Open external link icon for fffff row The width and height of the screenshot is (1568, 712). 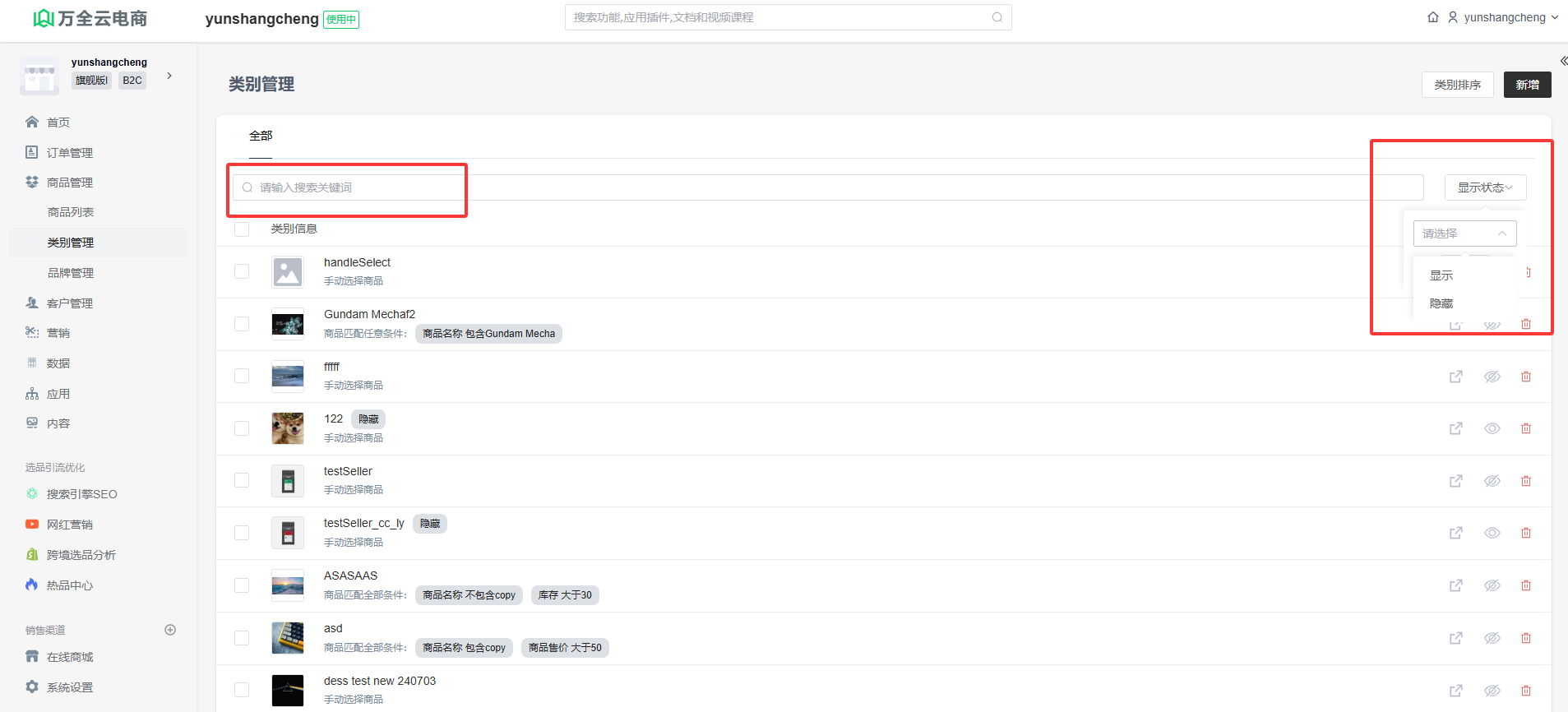coord(1455,377)
